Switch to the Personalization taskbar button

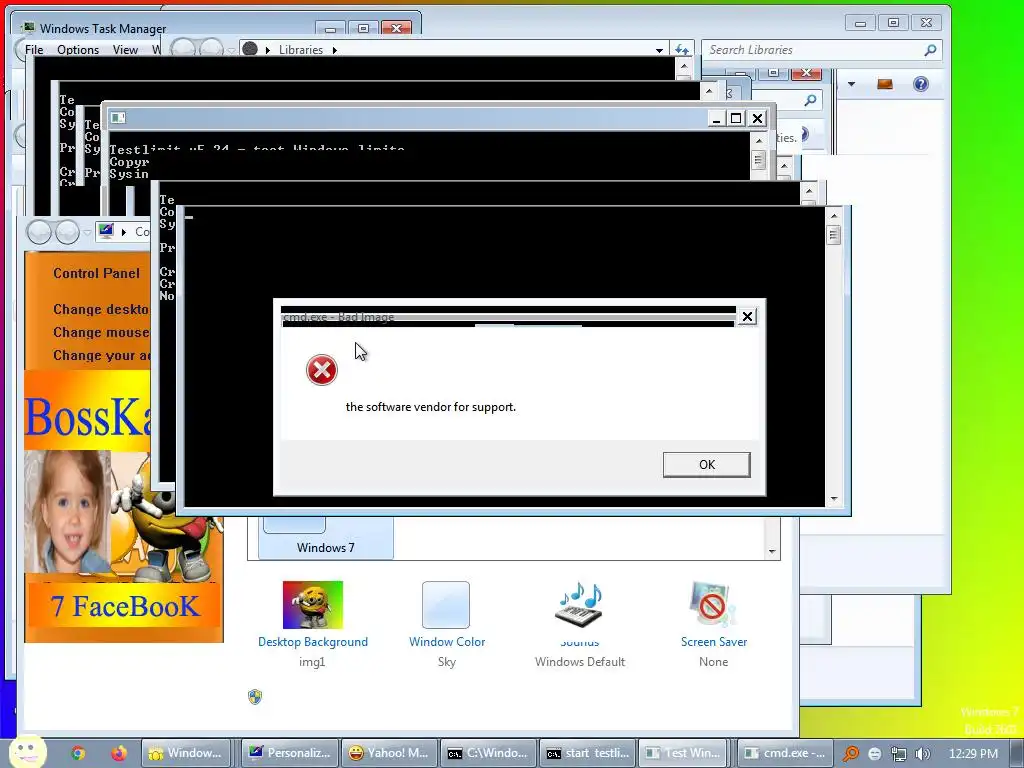pyautogui.click(x=290, y=753)
